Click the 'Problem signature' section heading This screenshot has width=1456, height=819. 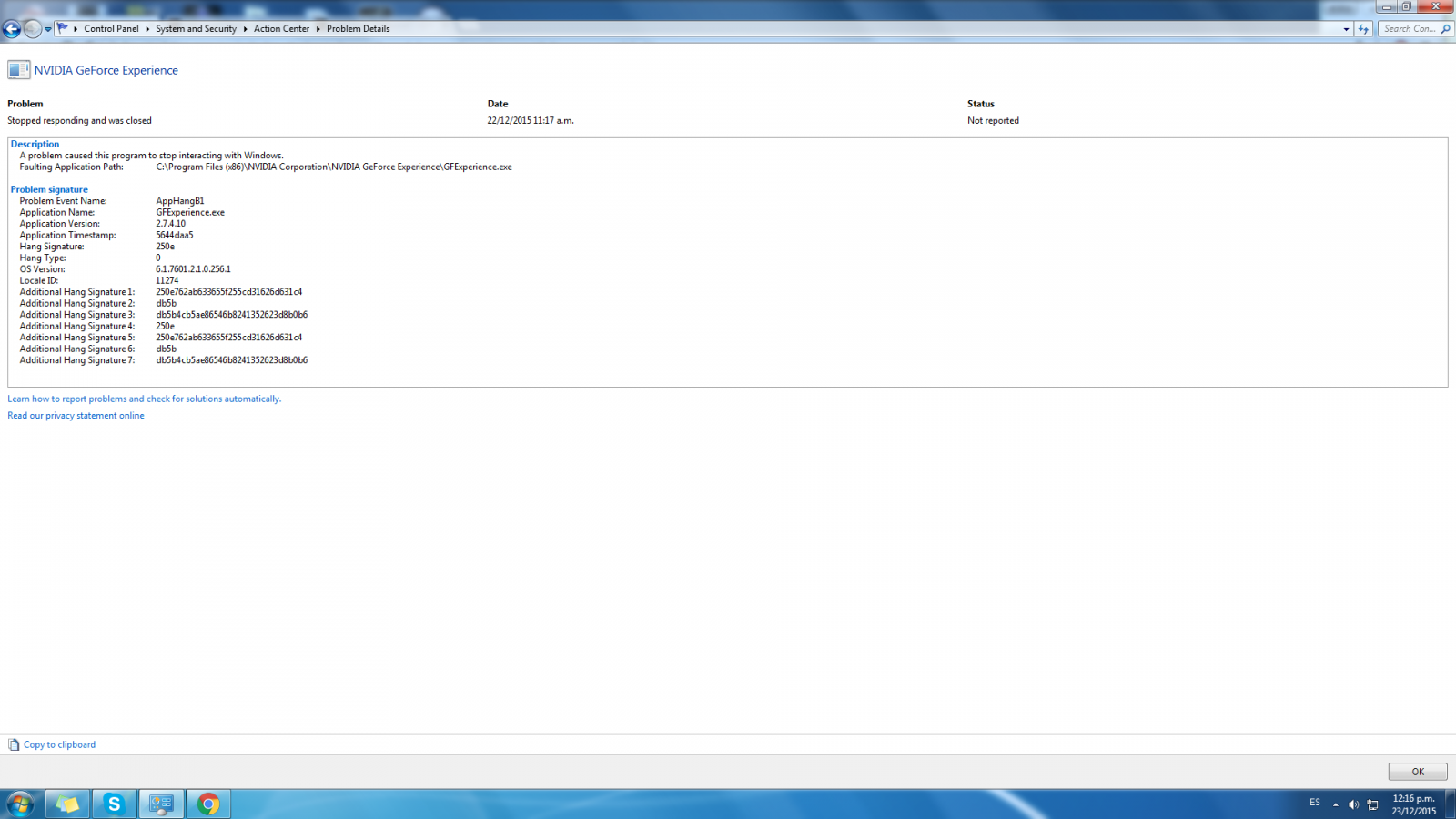point(49,189)
